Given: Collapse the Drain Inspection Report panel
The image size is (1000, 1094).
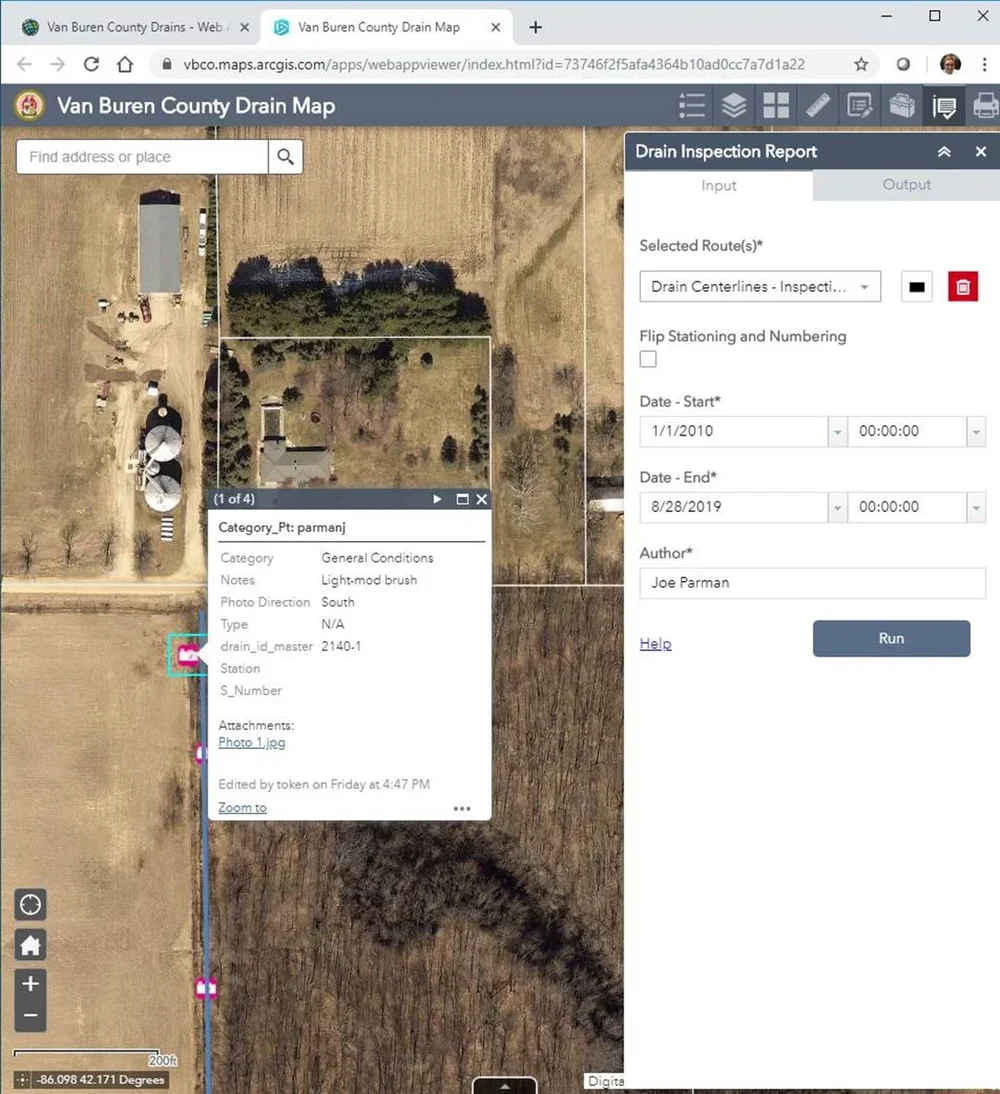Looking at the screenshot, I should (944, 151).
